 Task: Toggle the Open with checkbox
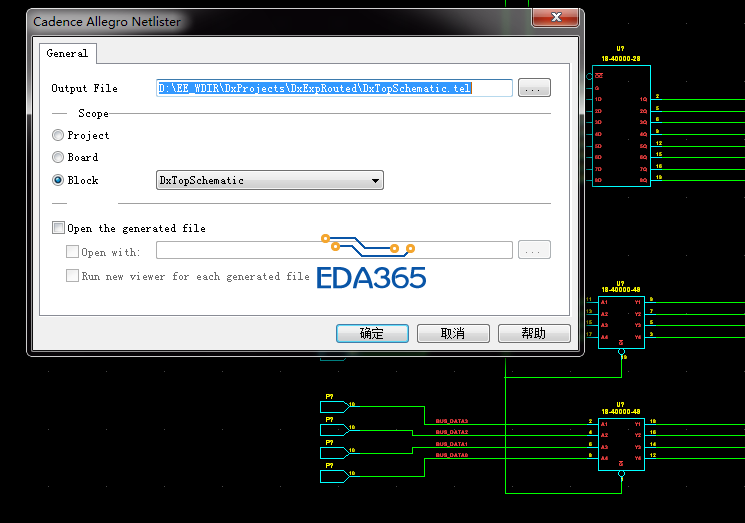(x=72, y=251)
